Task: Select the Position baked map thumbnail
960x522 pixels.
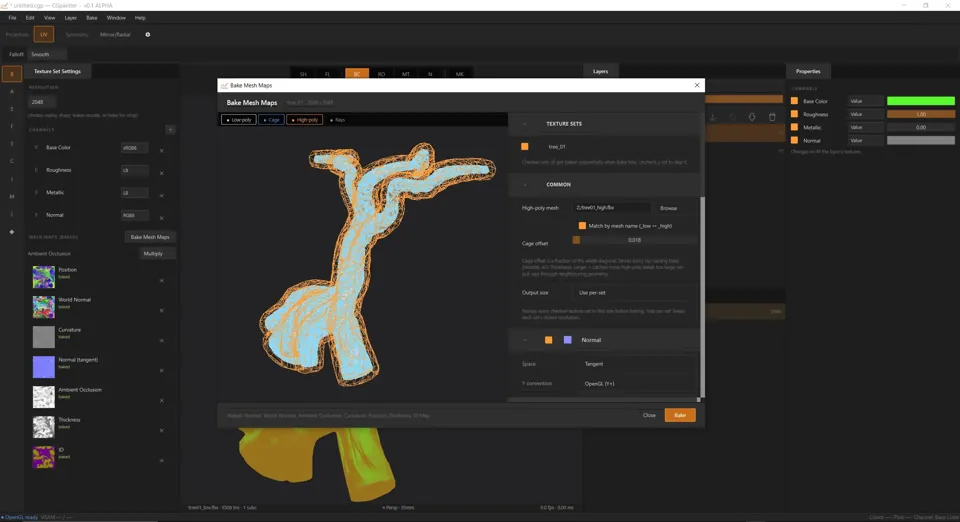Action: [x=43, y=277]
